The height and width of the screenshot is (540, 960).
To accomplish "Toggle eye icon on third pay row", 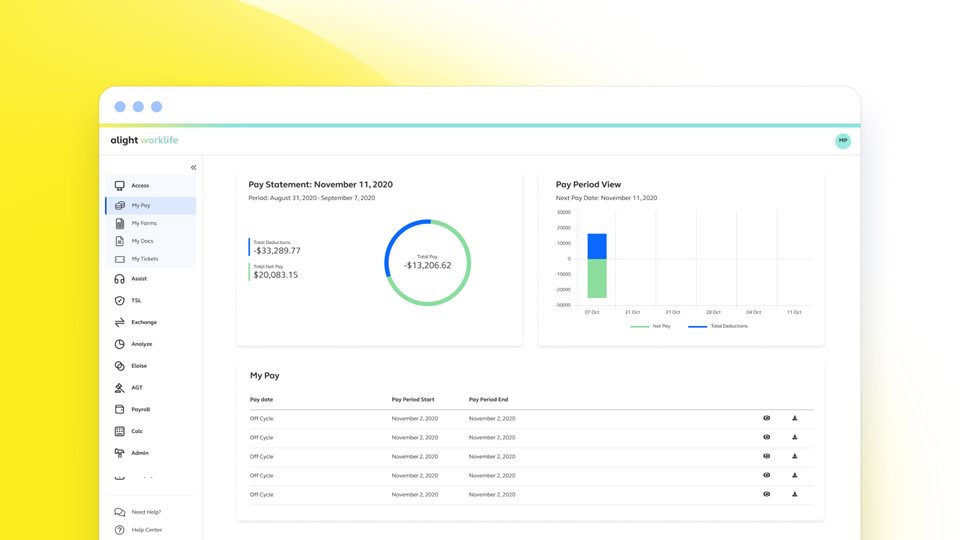I will coord(767,456).
